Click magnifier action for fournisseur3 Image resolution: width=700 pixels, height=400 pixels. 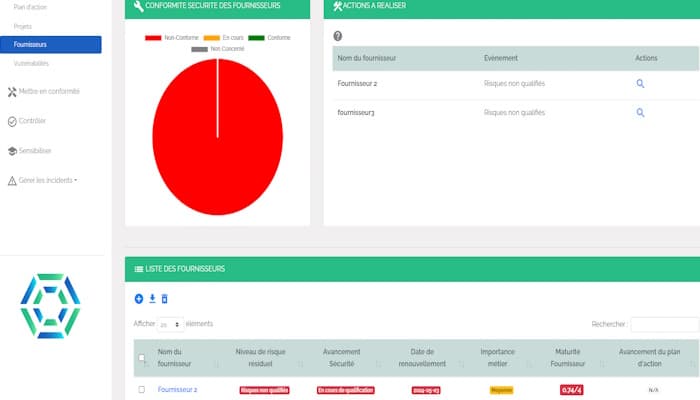coord(640,112)
